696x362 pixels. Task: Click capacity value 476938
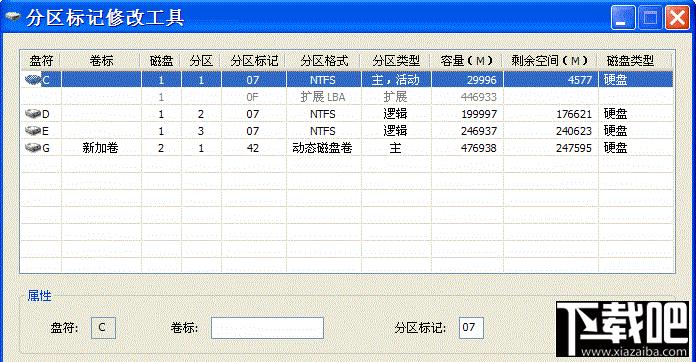tap(478, 148)
